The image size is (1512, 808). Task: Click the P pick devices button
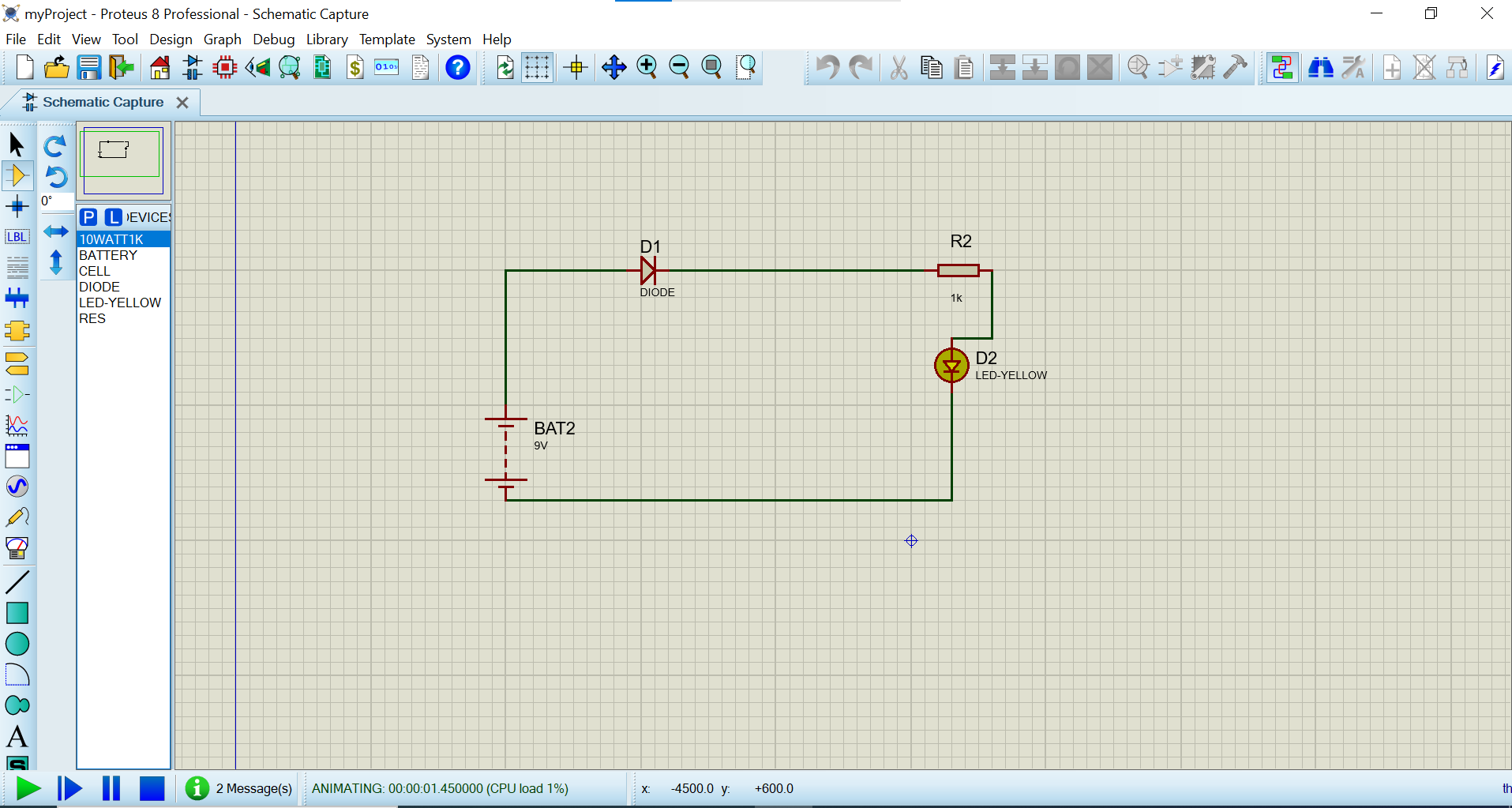tap(88, 217)
